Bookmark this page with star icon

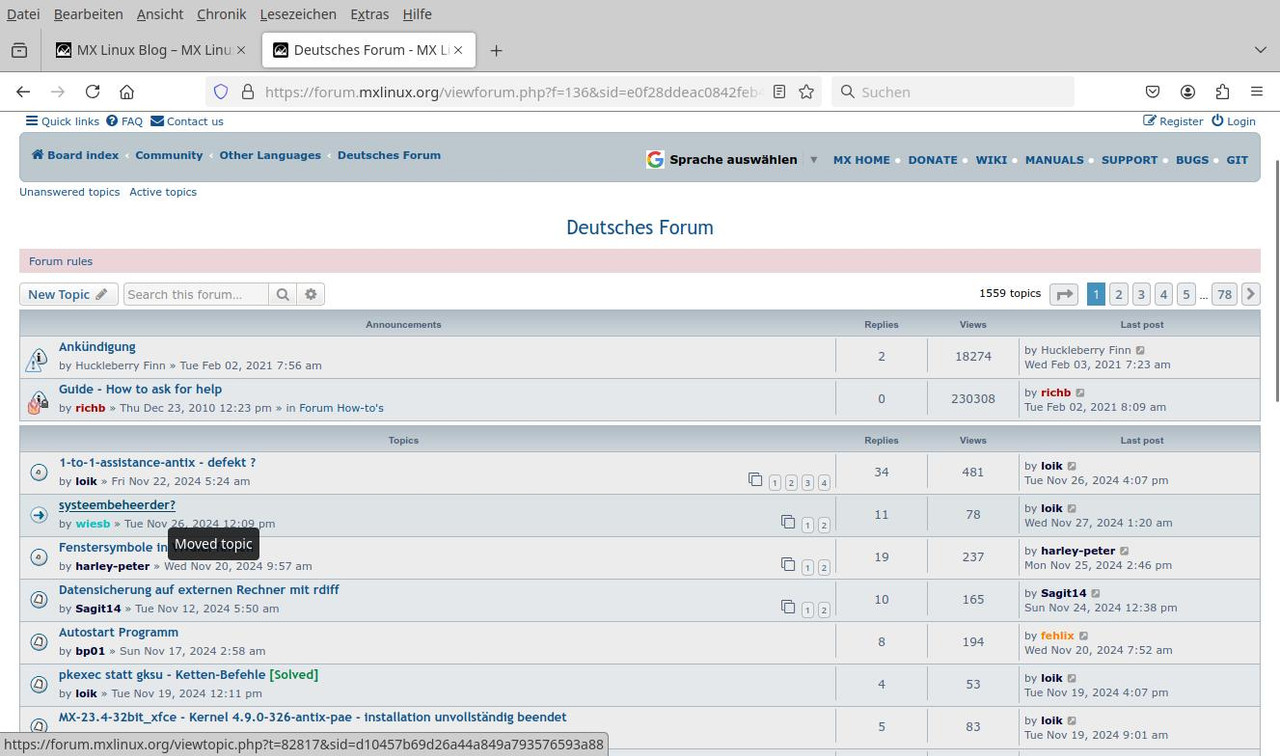tap(806, 91)
